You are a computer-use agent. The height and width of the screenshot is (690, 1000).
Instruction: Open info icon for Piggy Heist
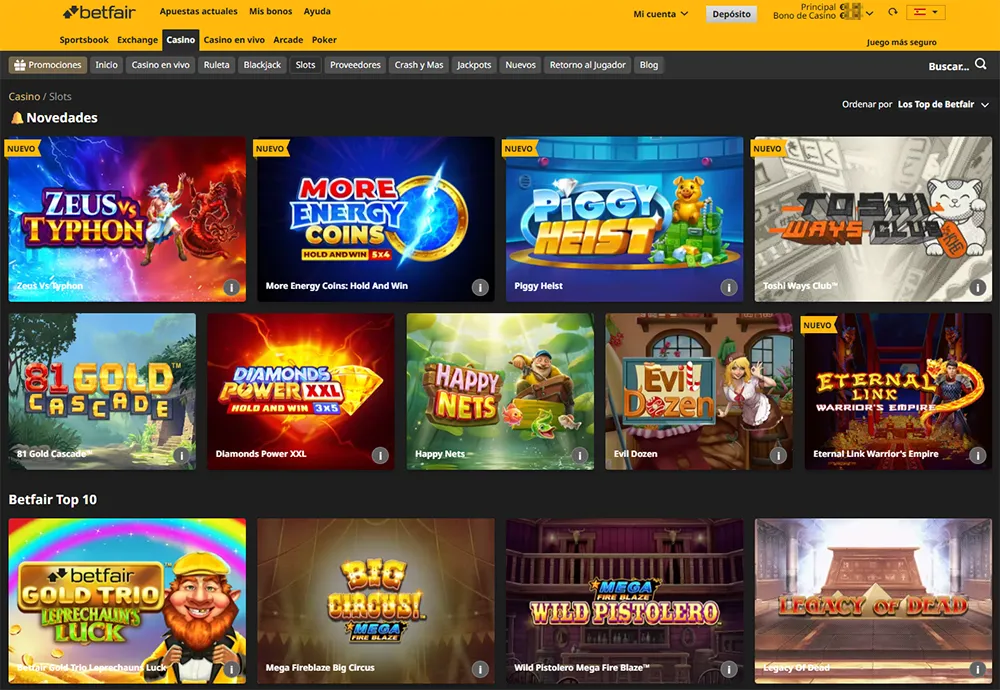tap(729, 288)
